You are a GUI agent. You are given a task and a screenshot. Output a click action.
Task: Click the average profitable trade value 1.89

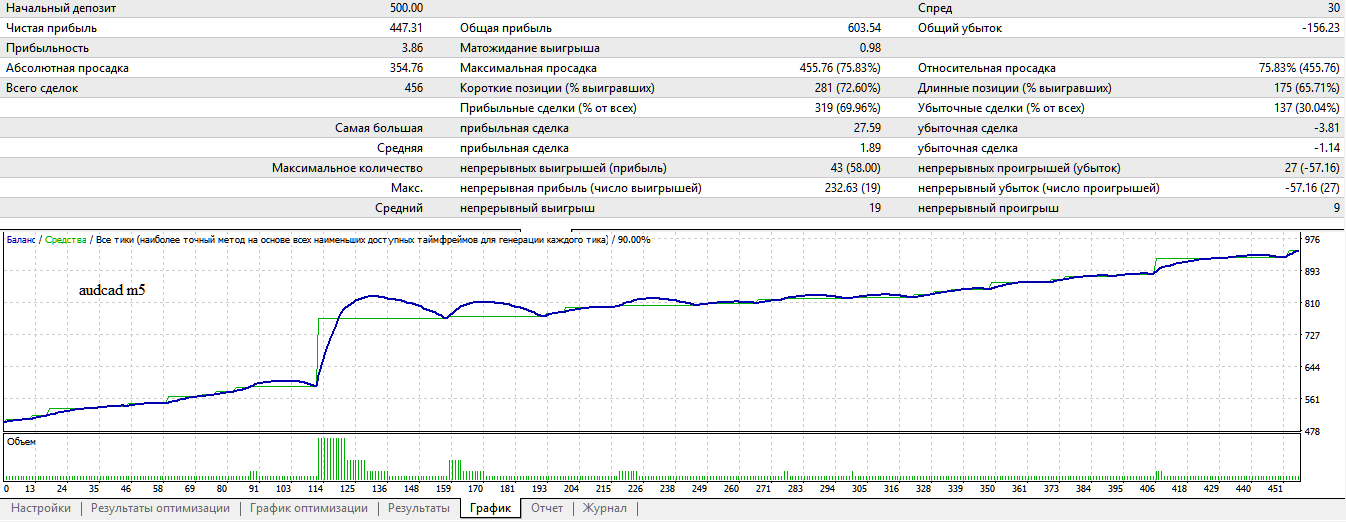[x=870, y=148]
